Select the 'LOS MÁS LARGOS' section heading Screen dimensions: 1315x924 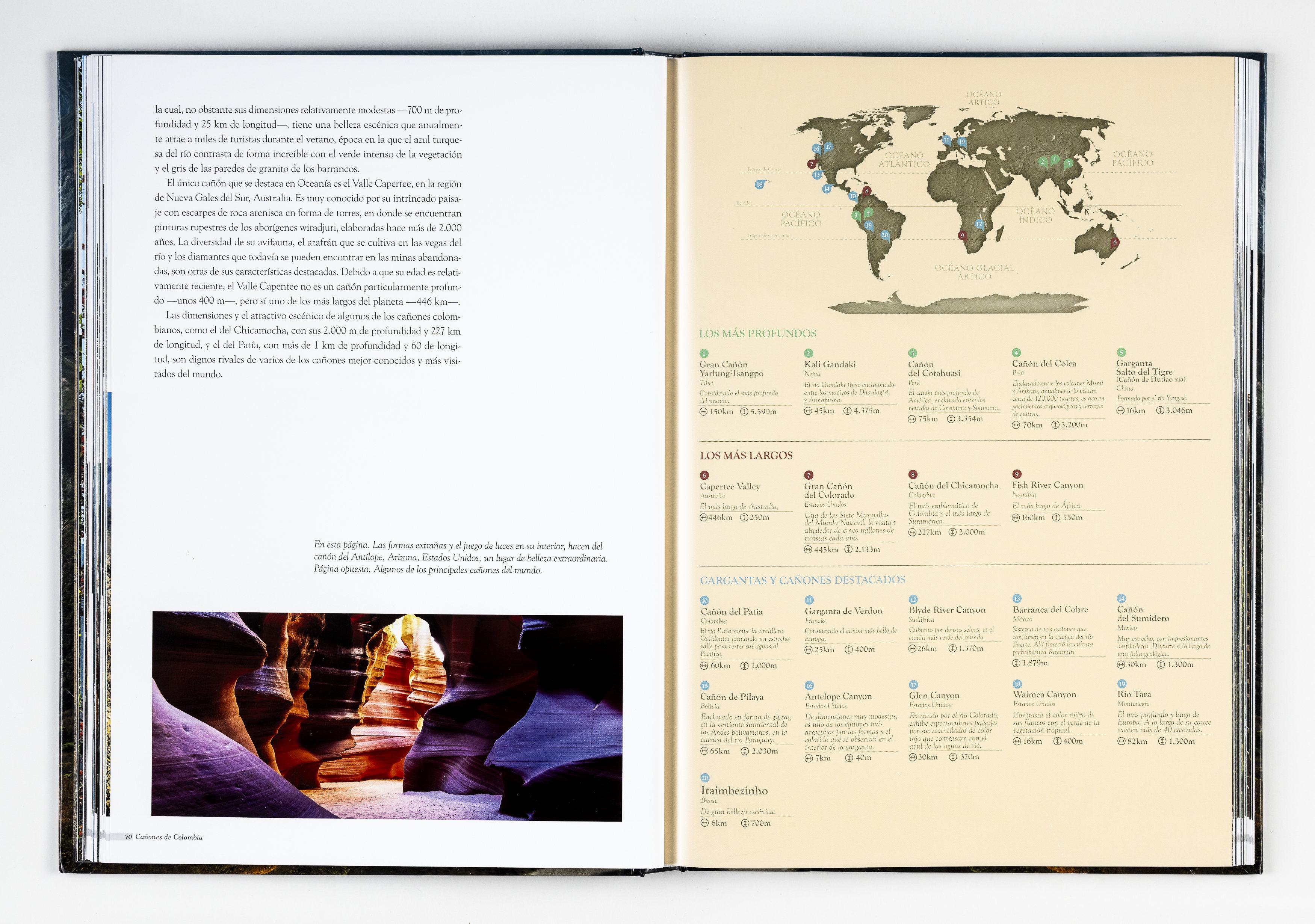(746, 456)
